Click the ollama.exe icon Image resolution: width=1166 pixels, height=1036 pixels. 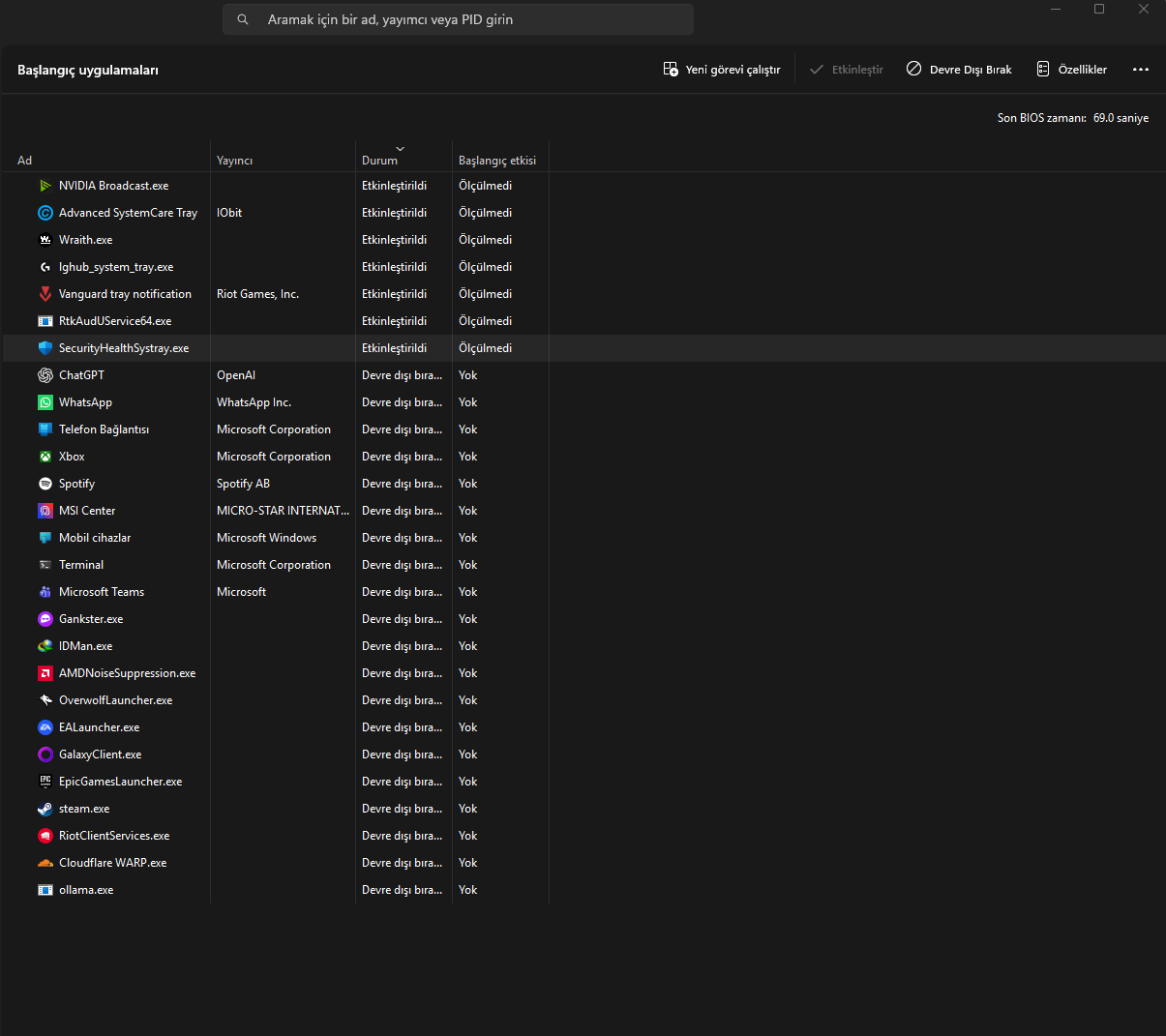45,890
